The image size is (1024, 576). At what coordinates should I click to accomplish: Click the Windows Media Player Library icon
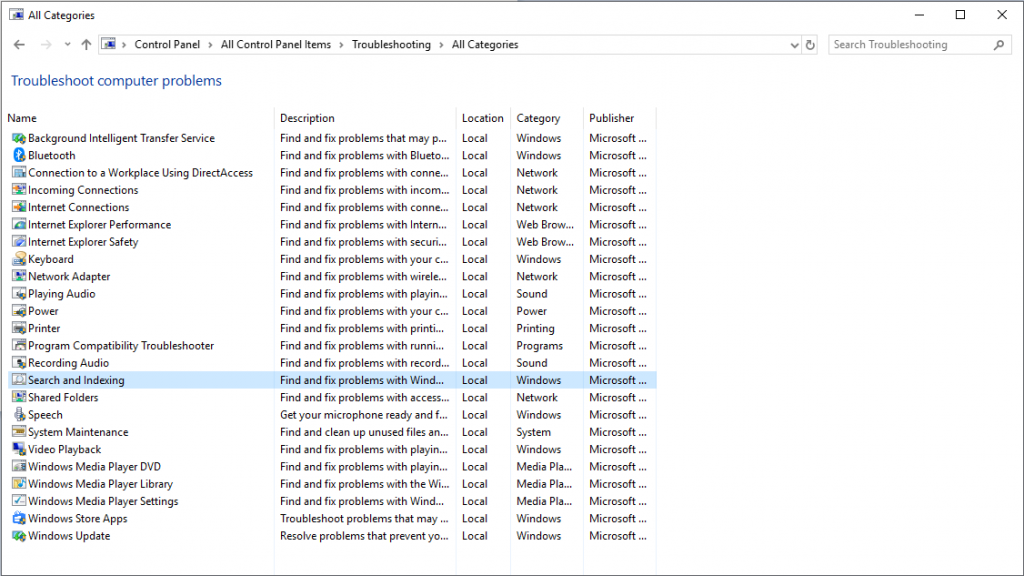19,484
